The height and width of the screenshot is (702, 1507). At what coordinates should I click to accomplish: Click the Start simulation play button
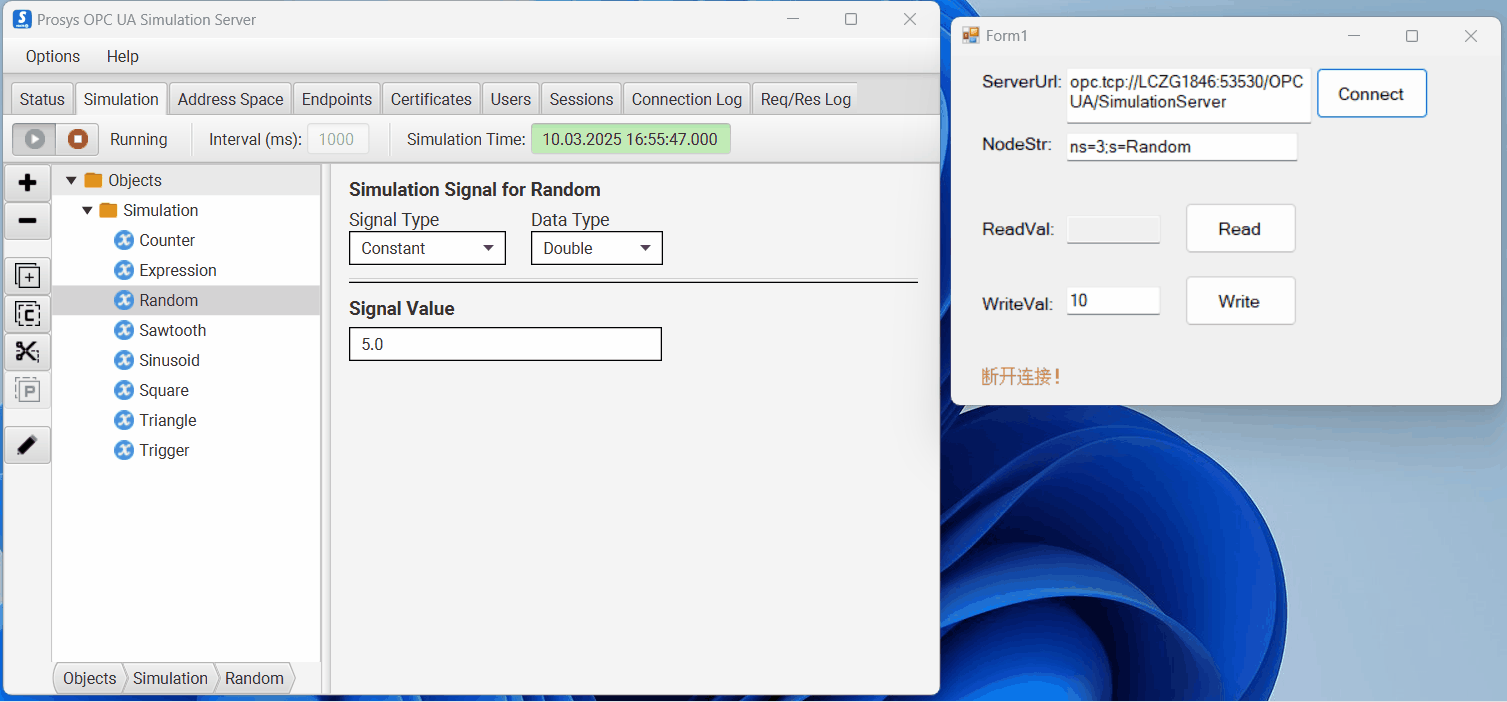pyautogui.click(x=34, y=139)
